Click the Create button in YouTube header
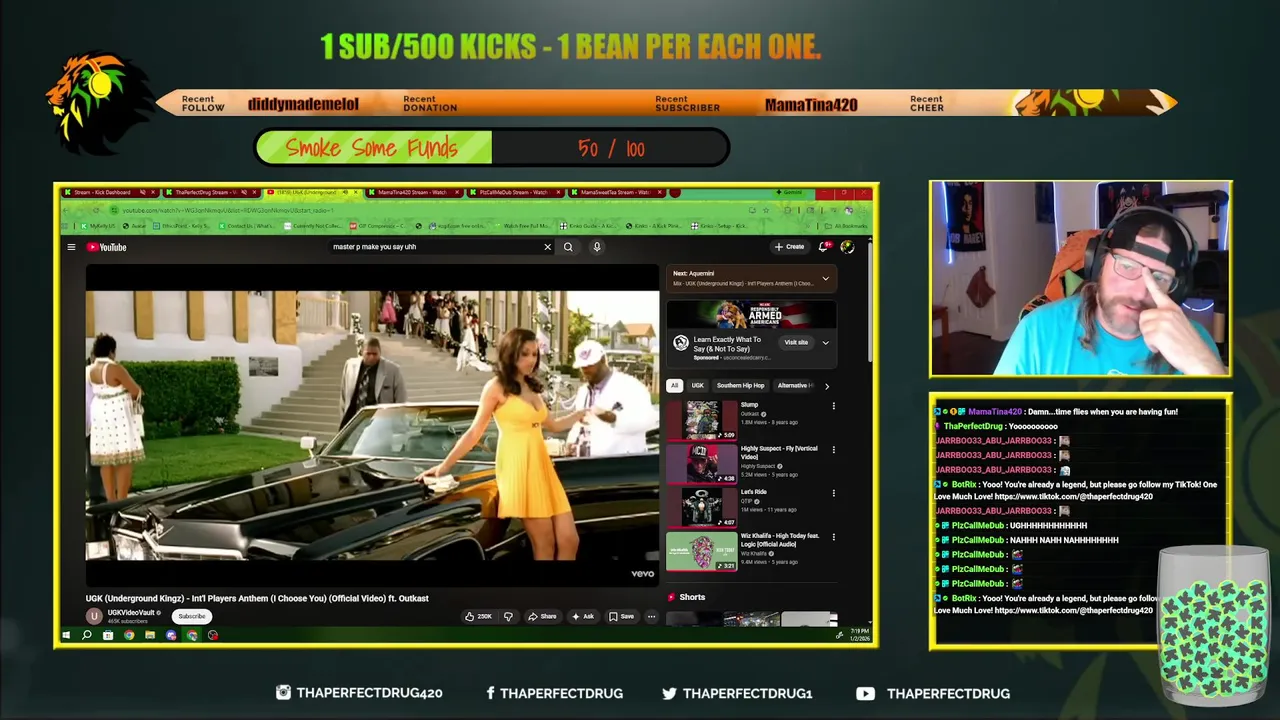This screenshot has height=720, width=1280. coord(789,247)
